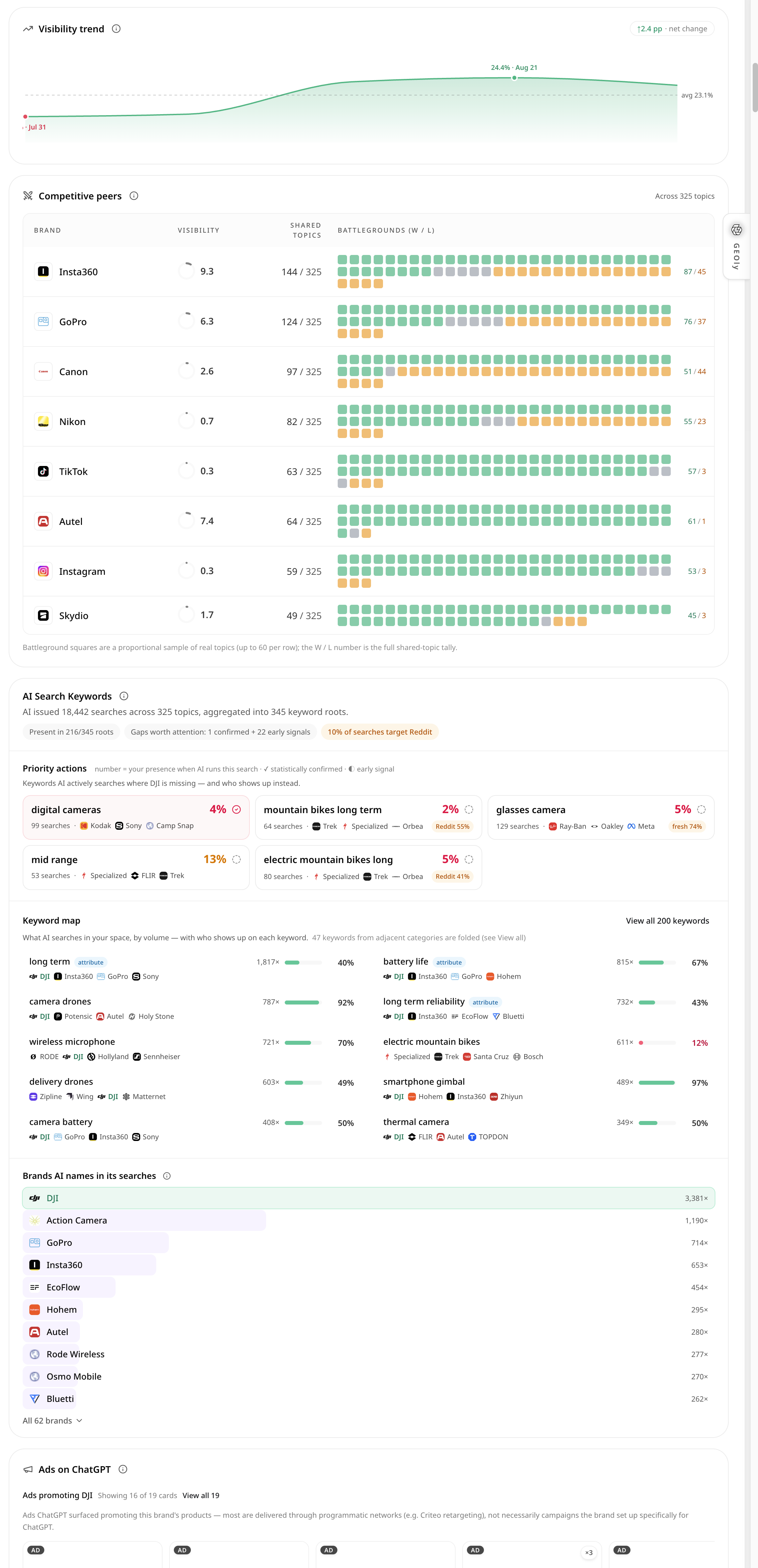
Task: Click the 'Across 325 topics' label
Action: click(684, 196)
